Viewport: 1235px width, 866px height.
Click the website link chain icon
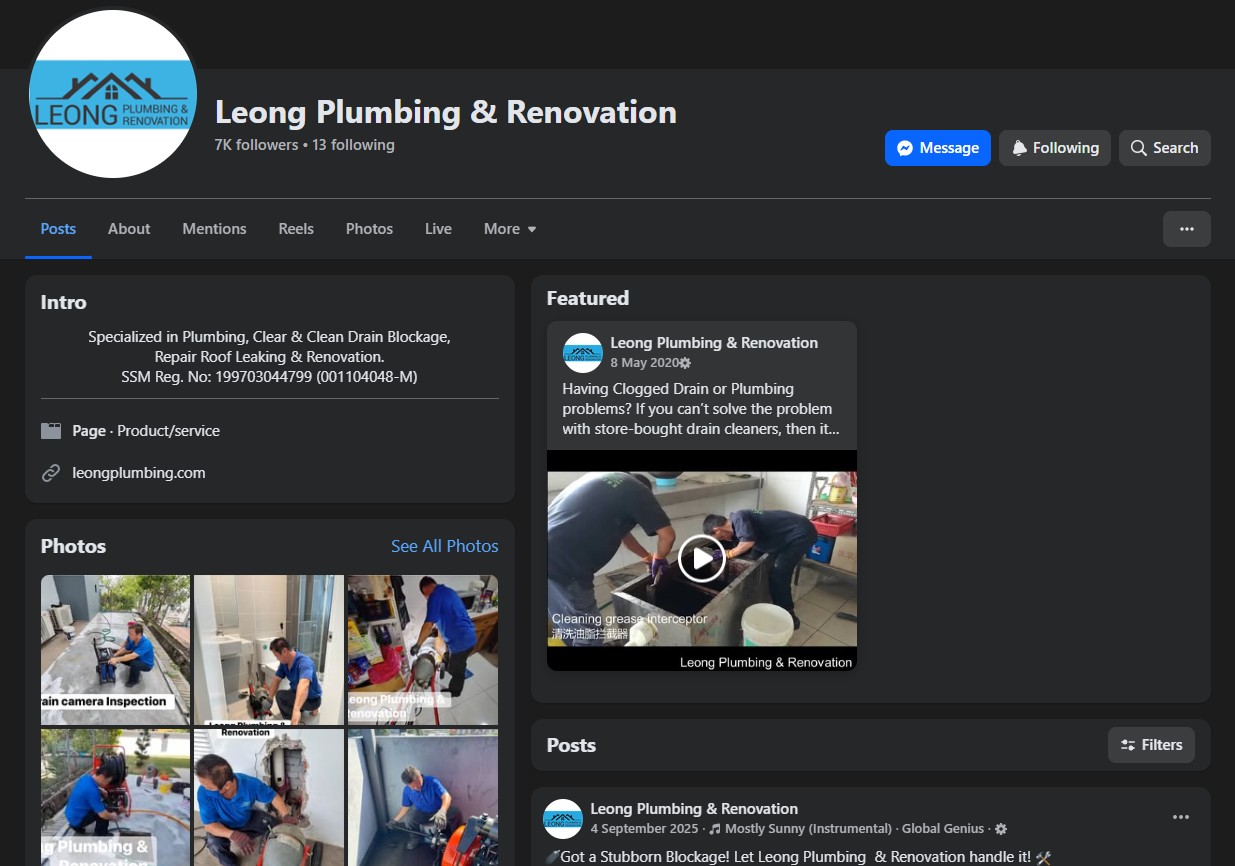pos(52,473)
